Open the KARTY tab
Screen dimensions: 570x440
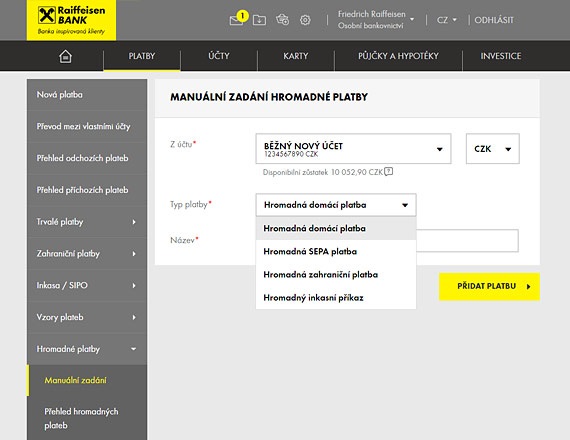pos(296,56)
